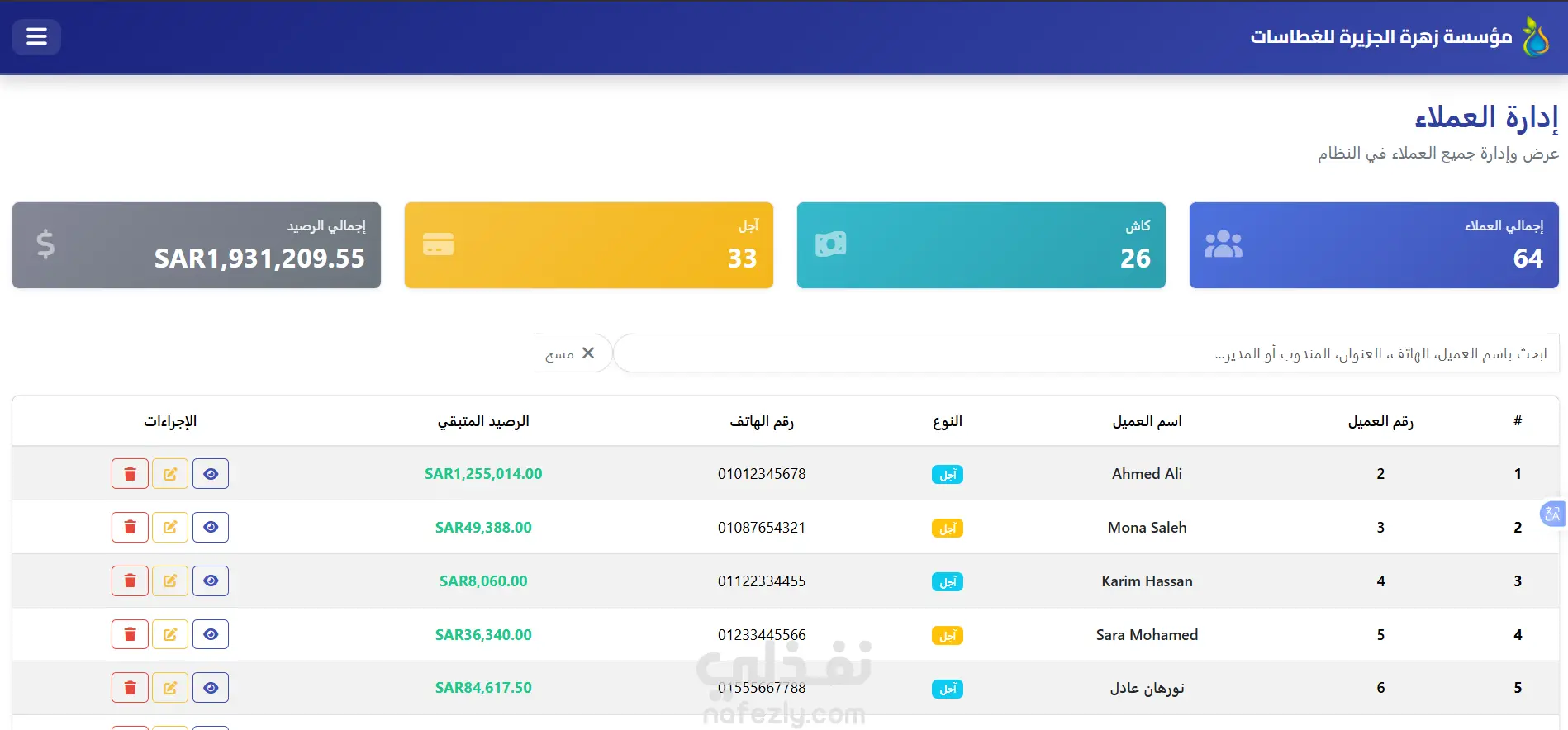Delete customer نورهان عادل
The height and width of the screenshot is (730, 1568).
pyautogui.click(x=130, y=688)
